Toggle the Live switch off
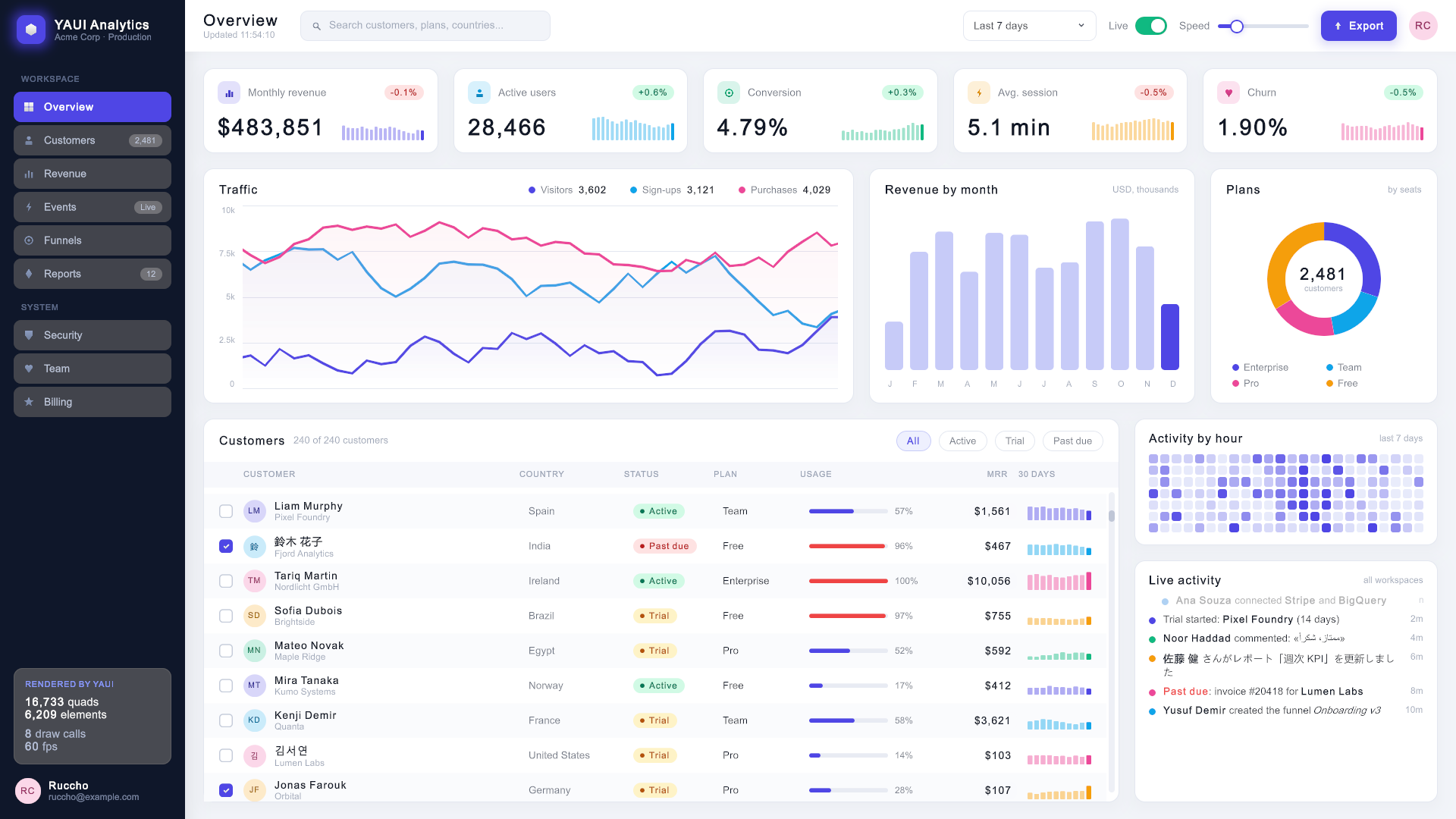1456x819 pixels. (1150, 26)
